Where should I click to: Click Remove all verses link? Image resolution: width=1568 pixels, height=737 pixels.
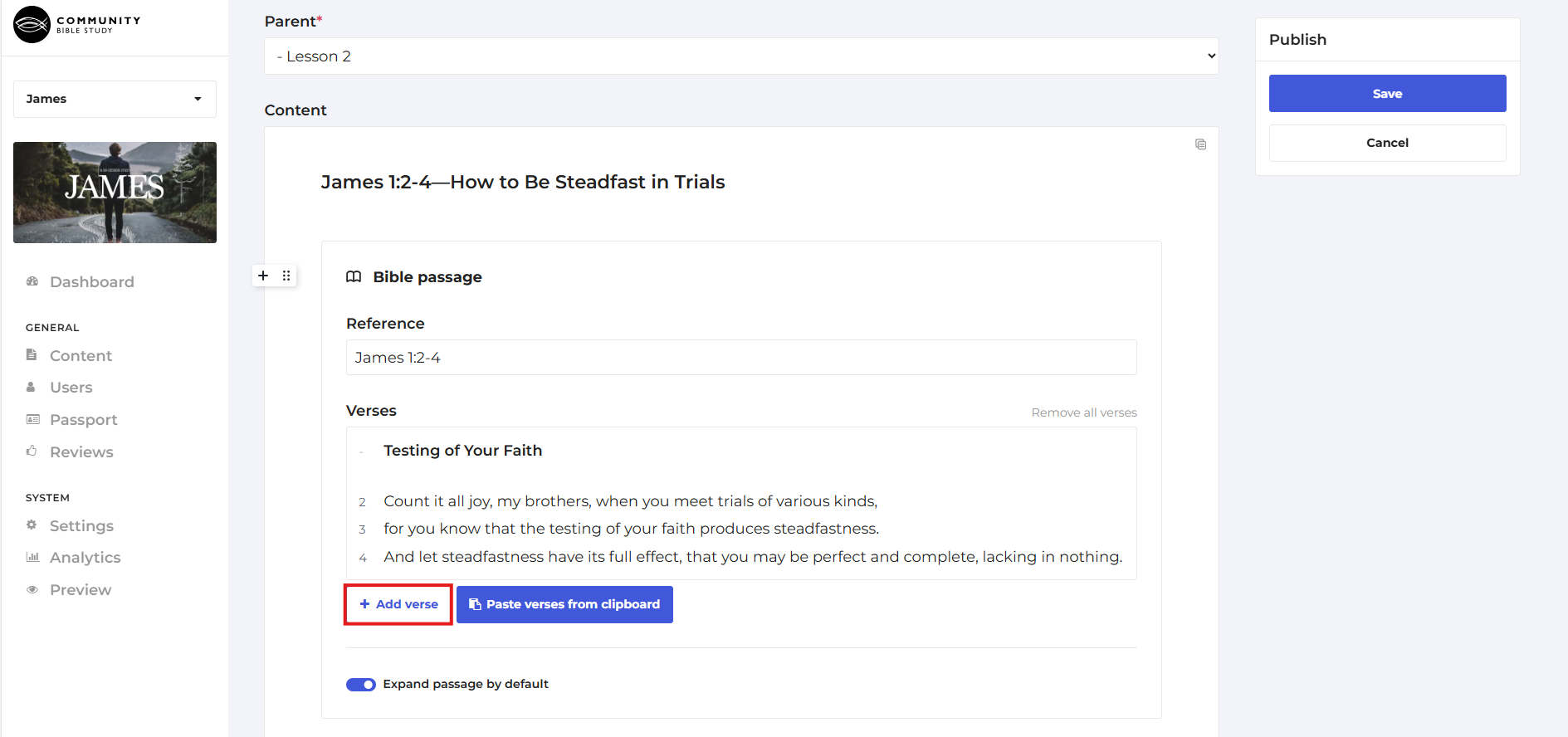pos(1083,412)
